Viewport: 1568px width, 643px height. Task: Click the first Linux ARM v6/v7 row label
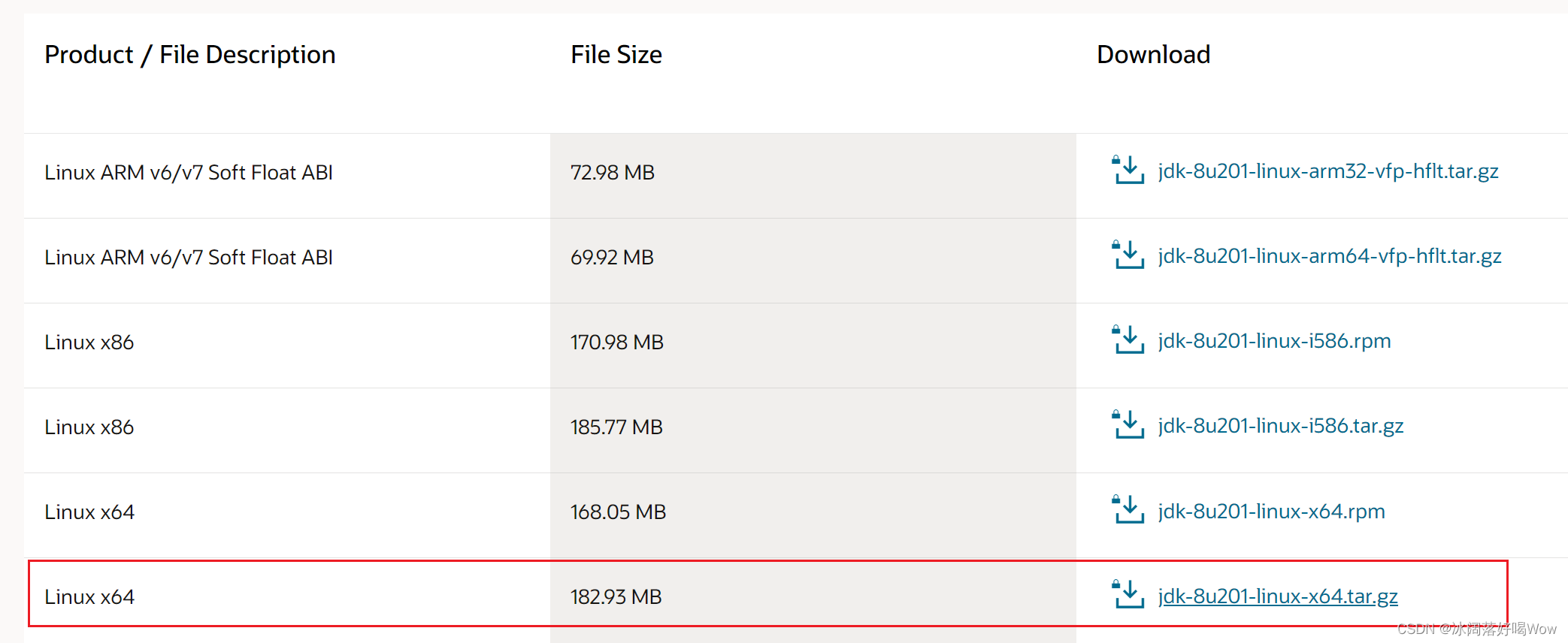click(188, 171)
